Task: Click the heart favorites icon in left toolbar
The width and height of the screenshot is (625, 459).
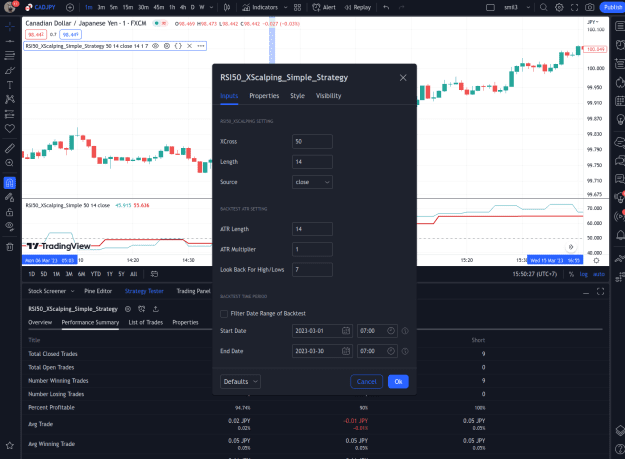Action: click(x=10, y=128)
